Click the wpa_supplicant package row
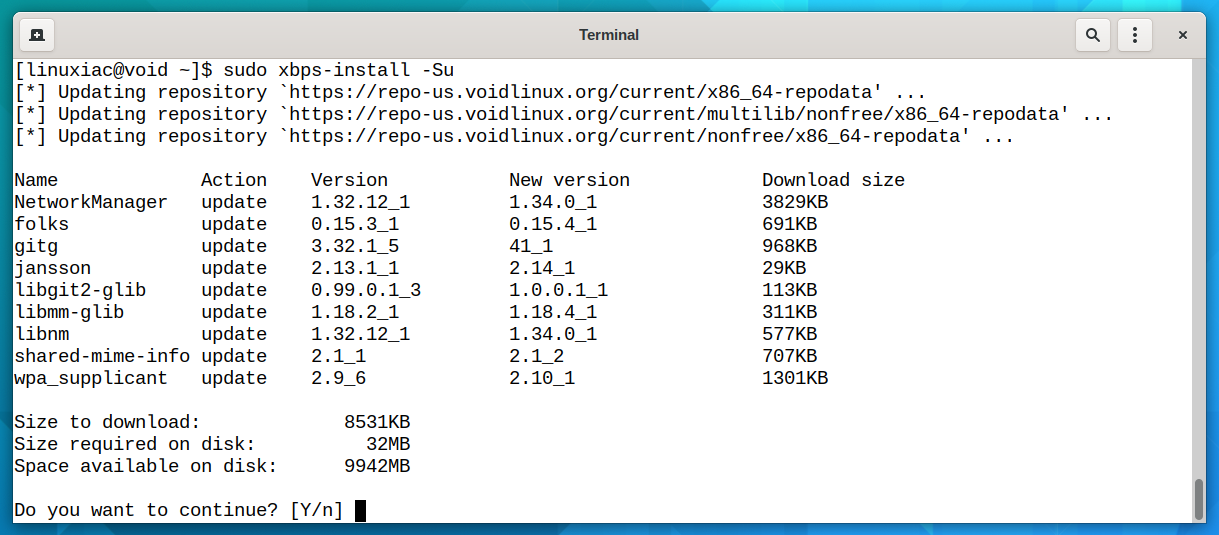Screen dimensions: 1219x535 (421, 378)
